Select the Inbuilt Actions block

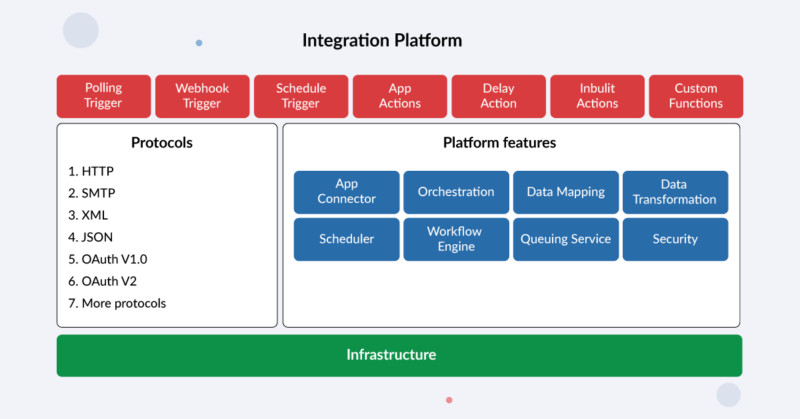coord(597,96)
